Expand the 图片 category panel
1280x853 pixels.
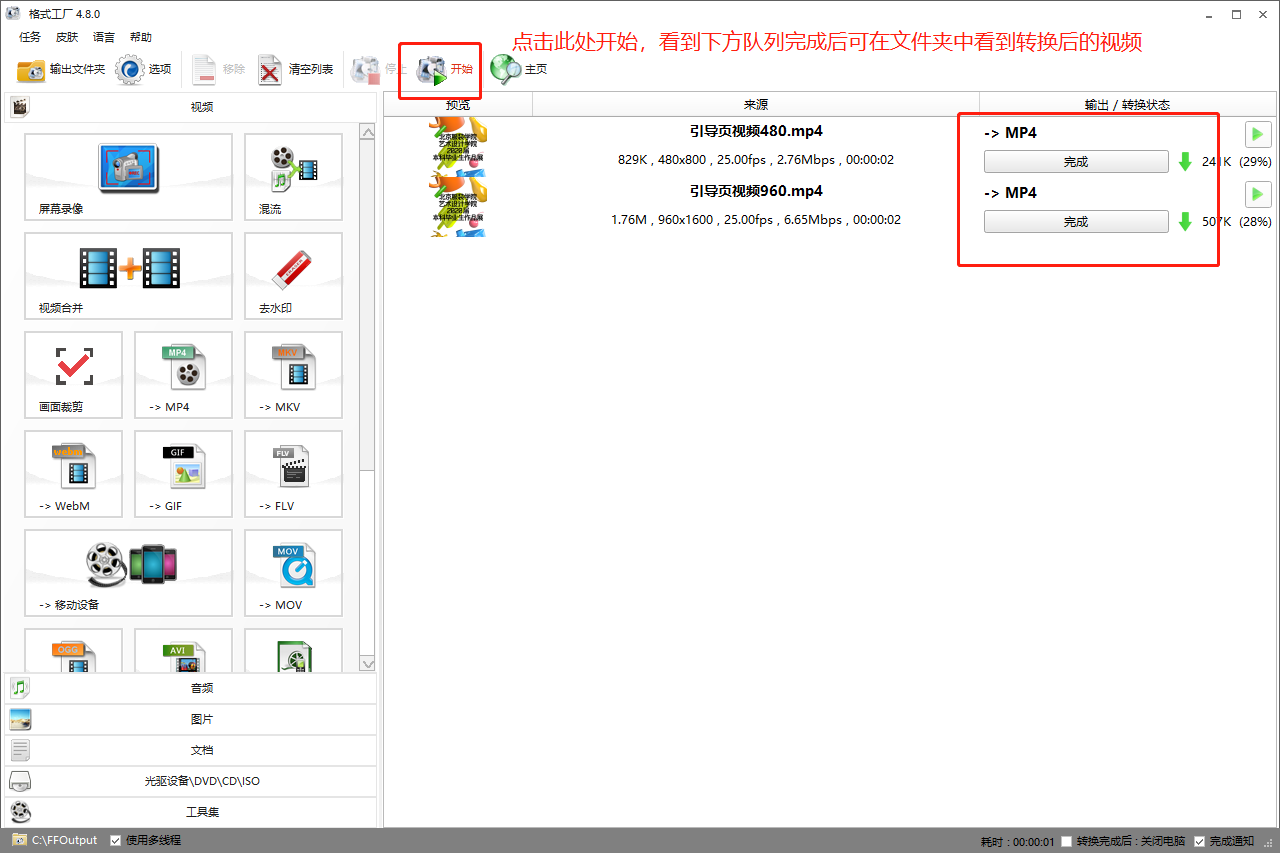pyautogui.click(x=190, y=719)
